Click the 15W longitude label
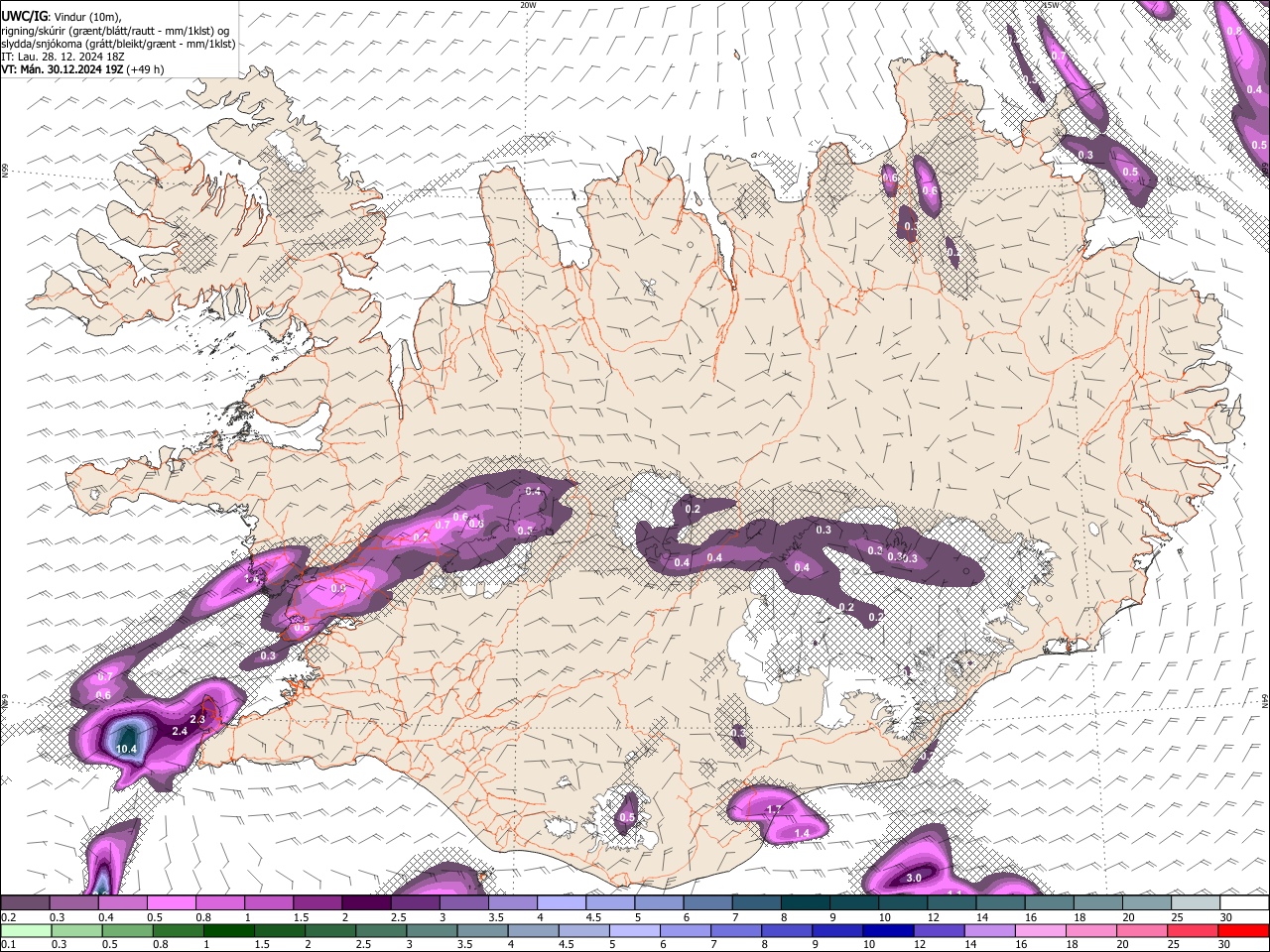Image resolution: width=1270 pixels, height=952 pixels. pyautogui.click(x=1052, y=5)
